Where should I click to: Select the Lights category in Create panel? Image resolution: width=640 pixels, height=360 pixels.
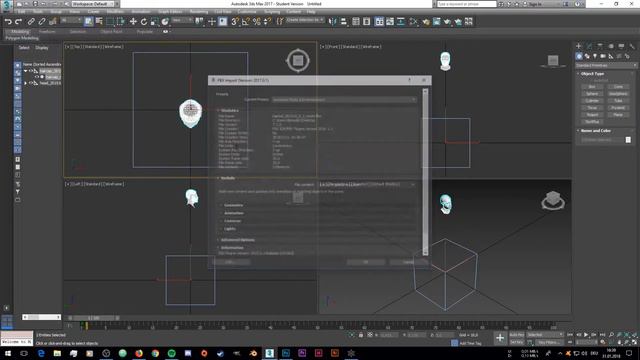[x=595, y=56]
